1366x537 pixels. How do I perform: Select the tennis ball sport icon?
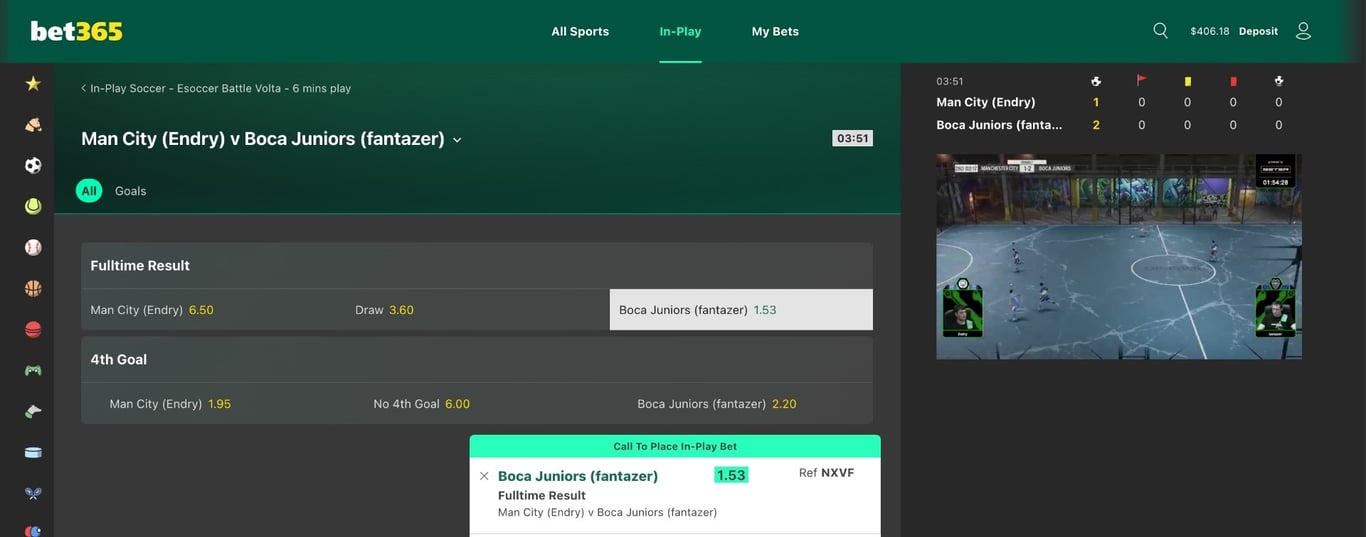[x=33, y=206]
